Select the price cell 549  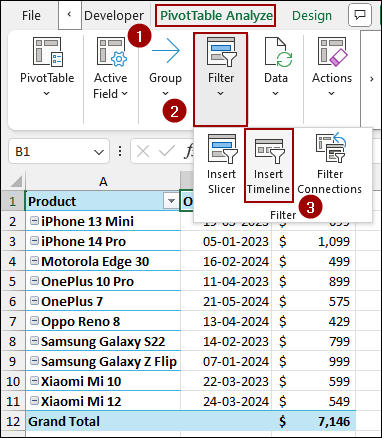[314, 401]
